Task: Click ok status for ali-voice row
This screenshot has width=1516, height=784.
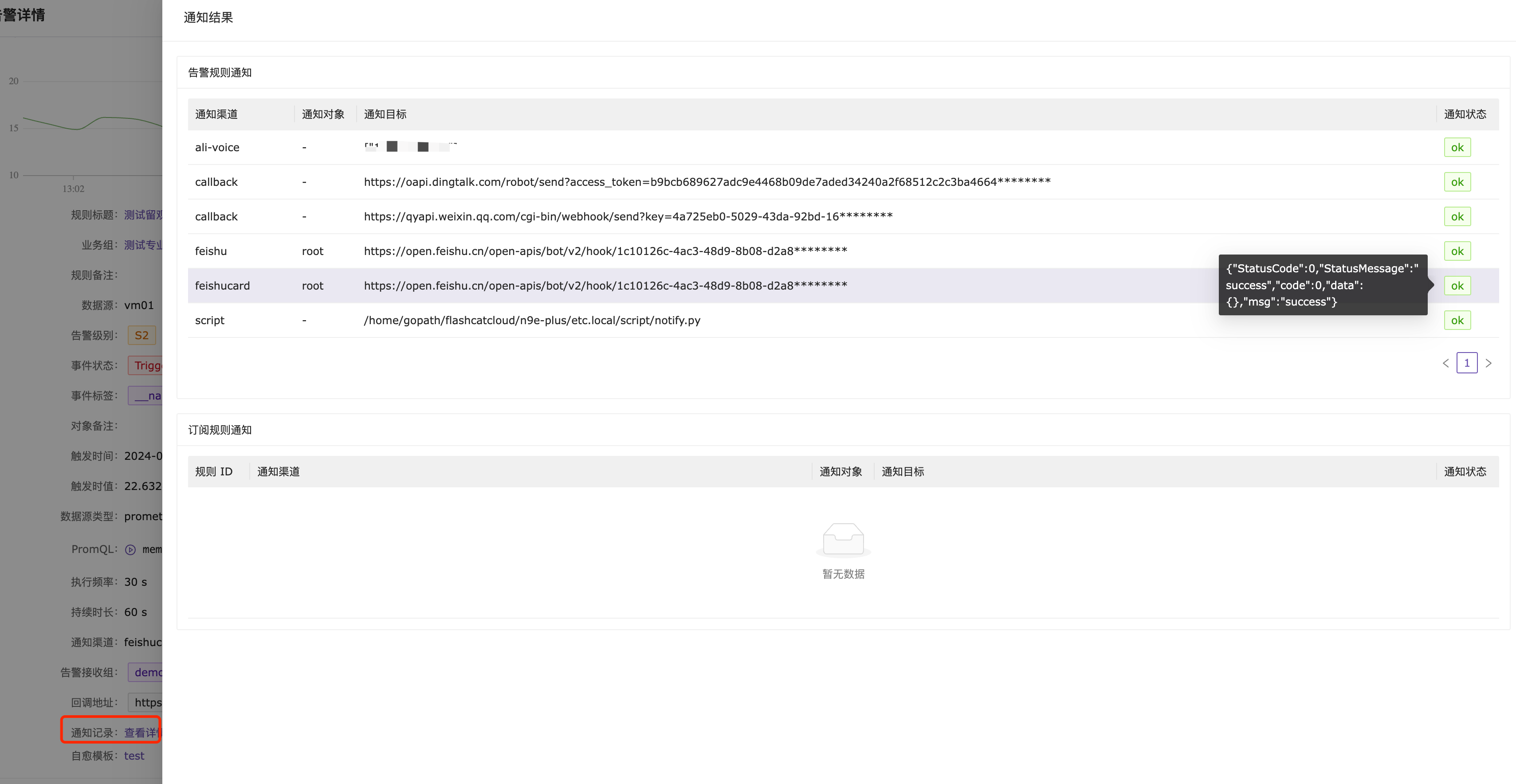Action: tap(1457, 148)
